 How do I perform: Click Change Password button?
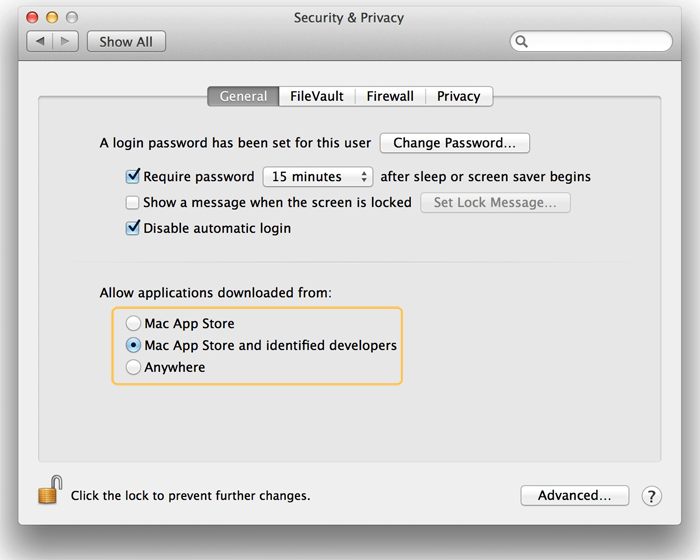tap(454, 143)
